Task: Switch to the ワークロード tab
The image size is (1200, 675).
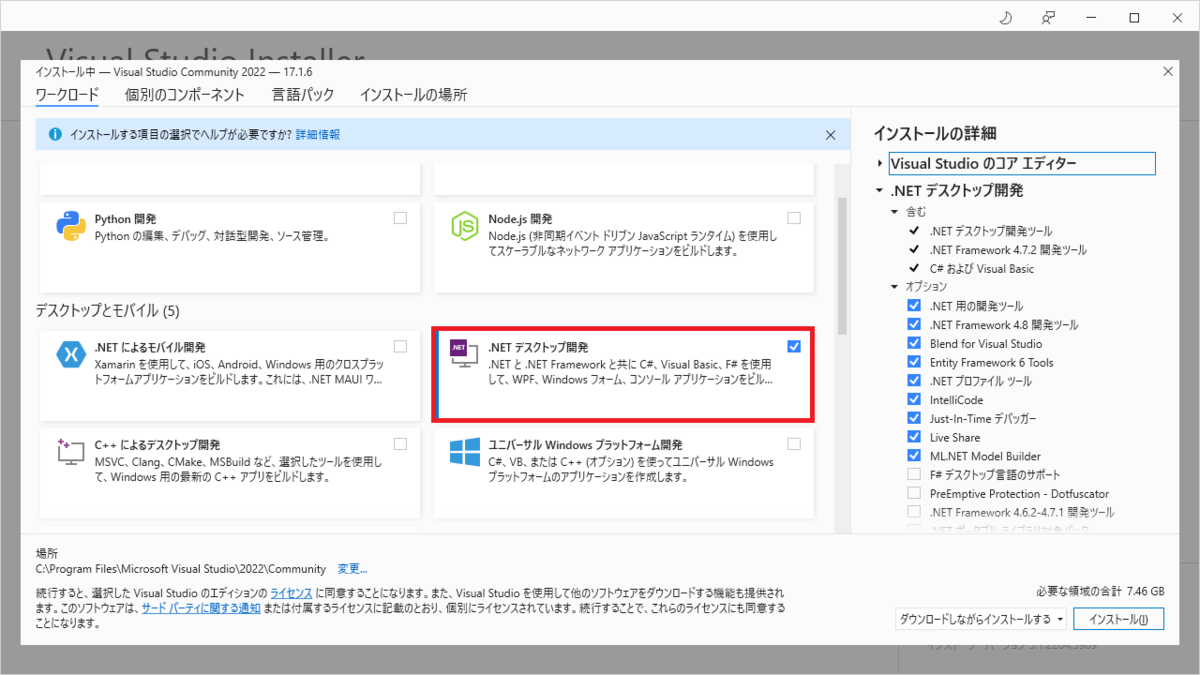Action: [x=67, y=95]
